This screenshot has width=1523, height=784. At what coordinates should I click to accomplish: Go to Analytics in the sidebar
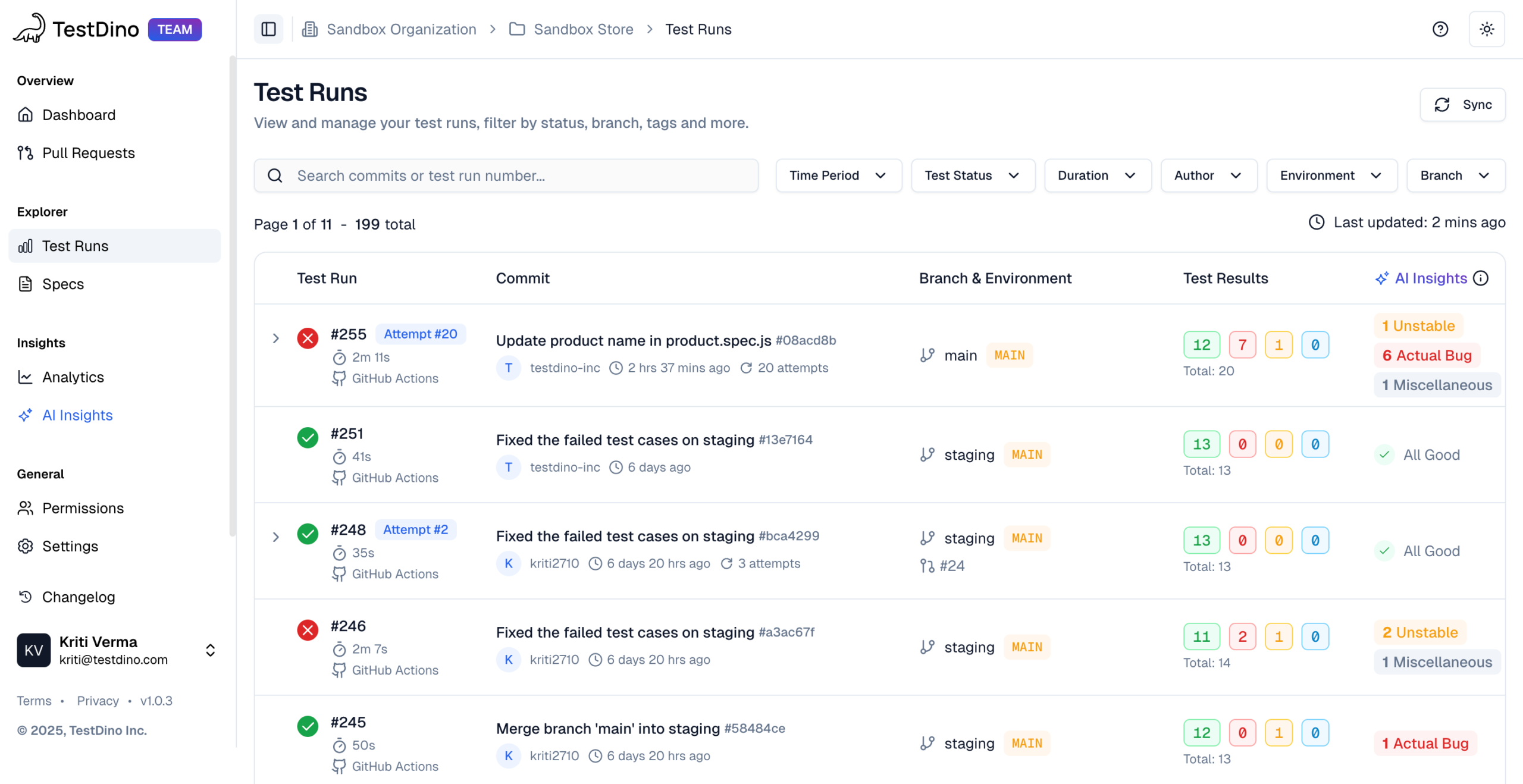pos(73,377)
